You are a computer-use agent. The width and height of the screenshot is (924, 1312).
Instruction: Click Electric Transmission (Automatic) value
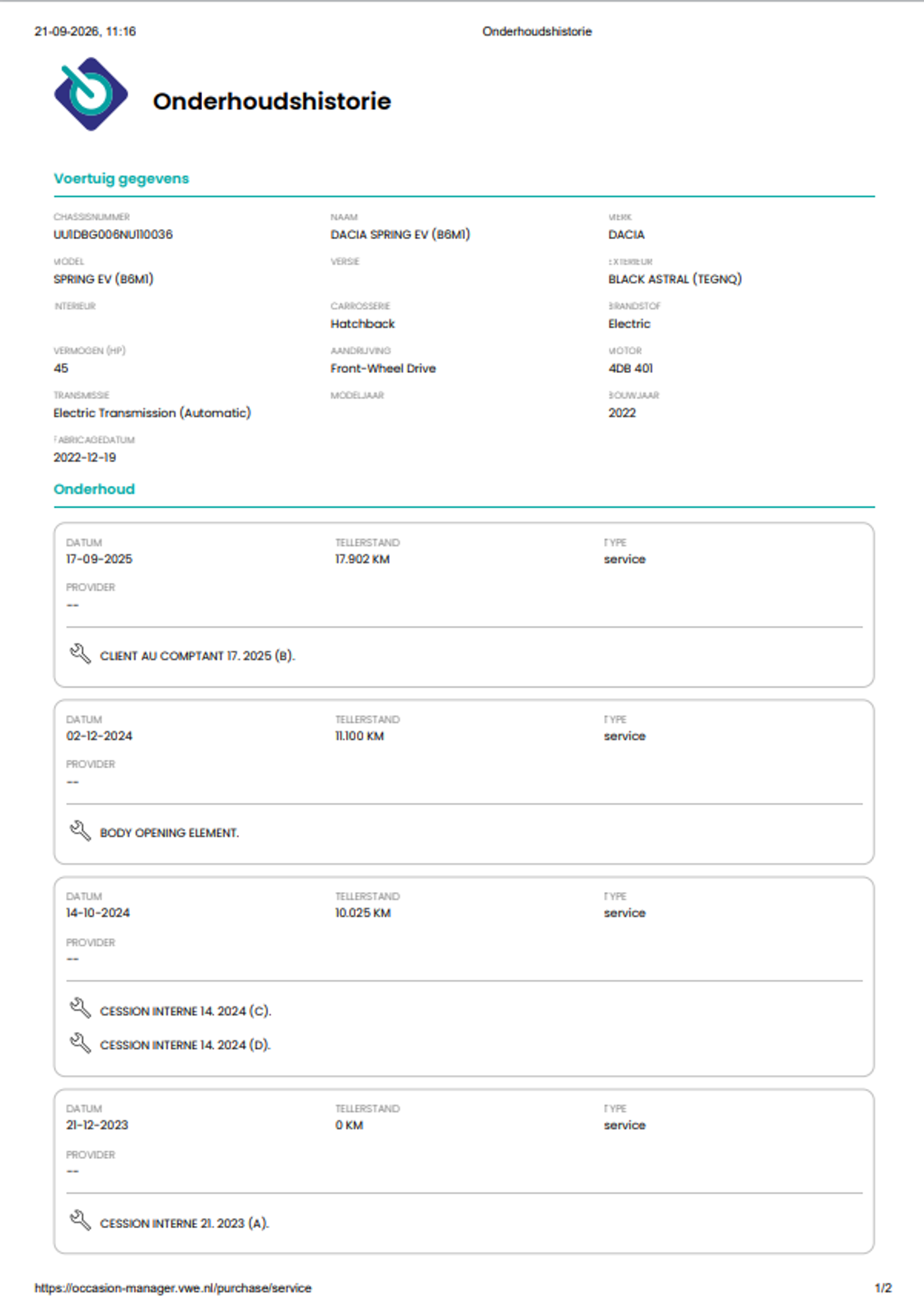coord(152,413)
